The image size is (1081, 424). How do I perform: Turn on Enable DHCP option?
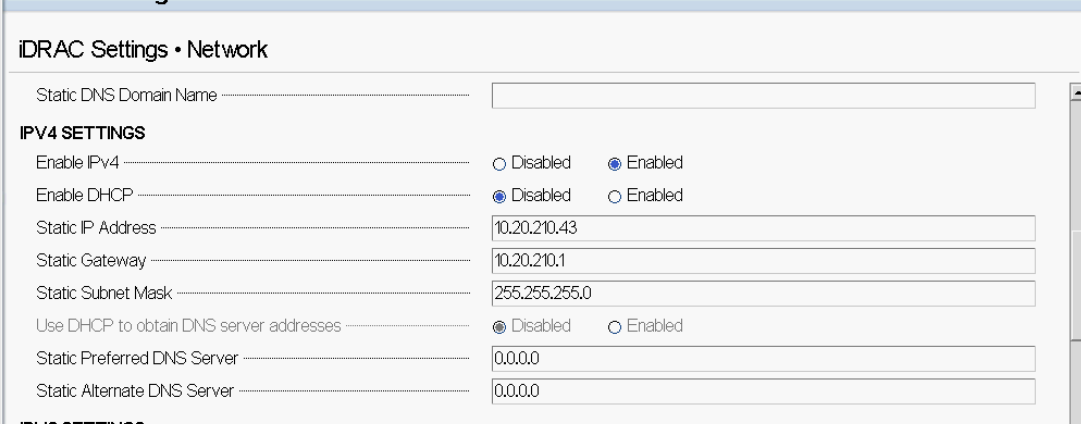[614, 195]
